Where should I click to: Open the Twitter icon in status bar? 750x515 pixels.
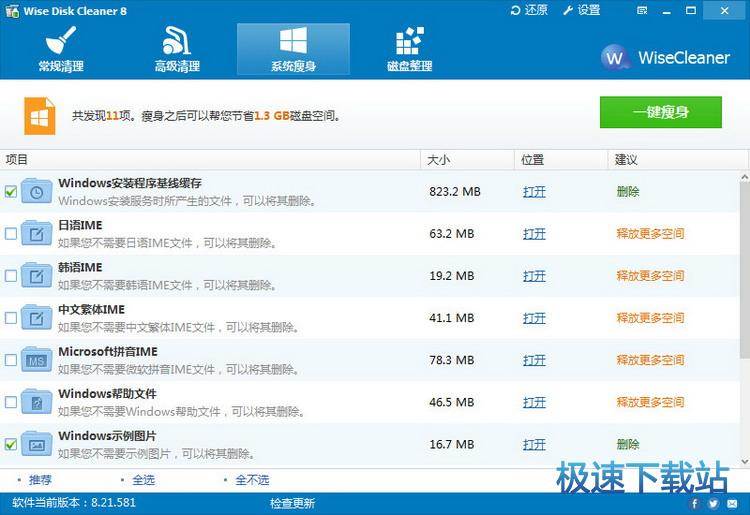click(x=713, y=503)
